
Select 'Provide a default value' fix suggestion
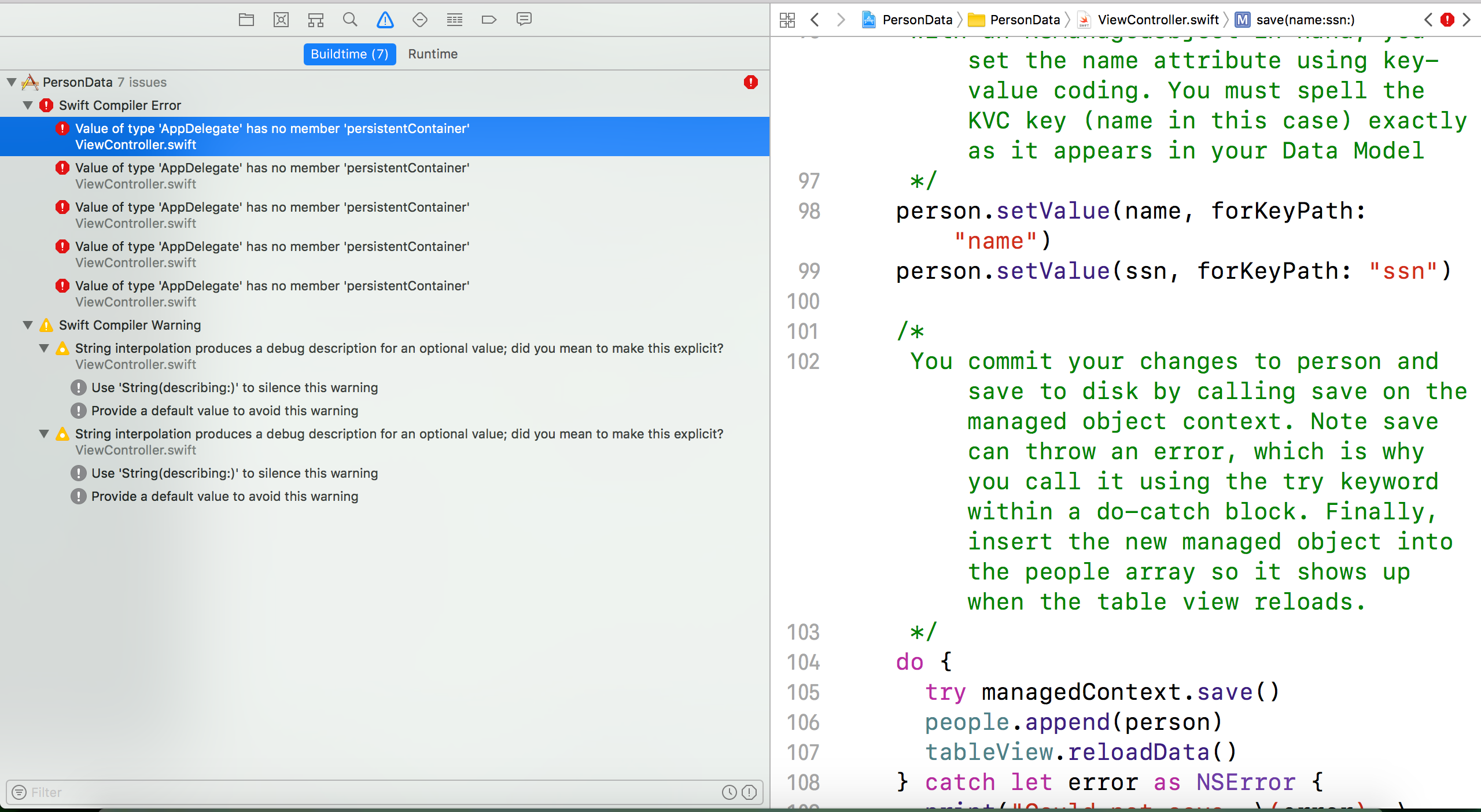pyautogui.click(x=224, y=411)
